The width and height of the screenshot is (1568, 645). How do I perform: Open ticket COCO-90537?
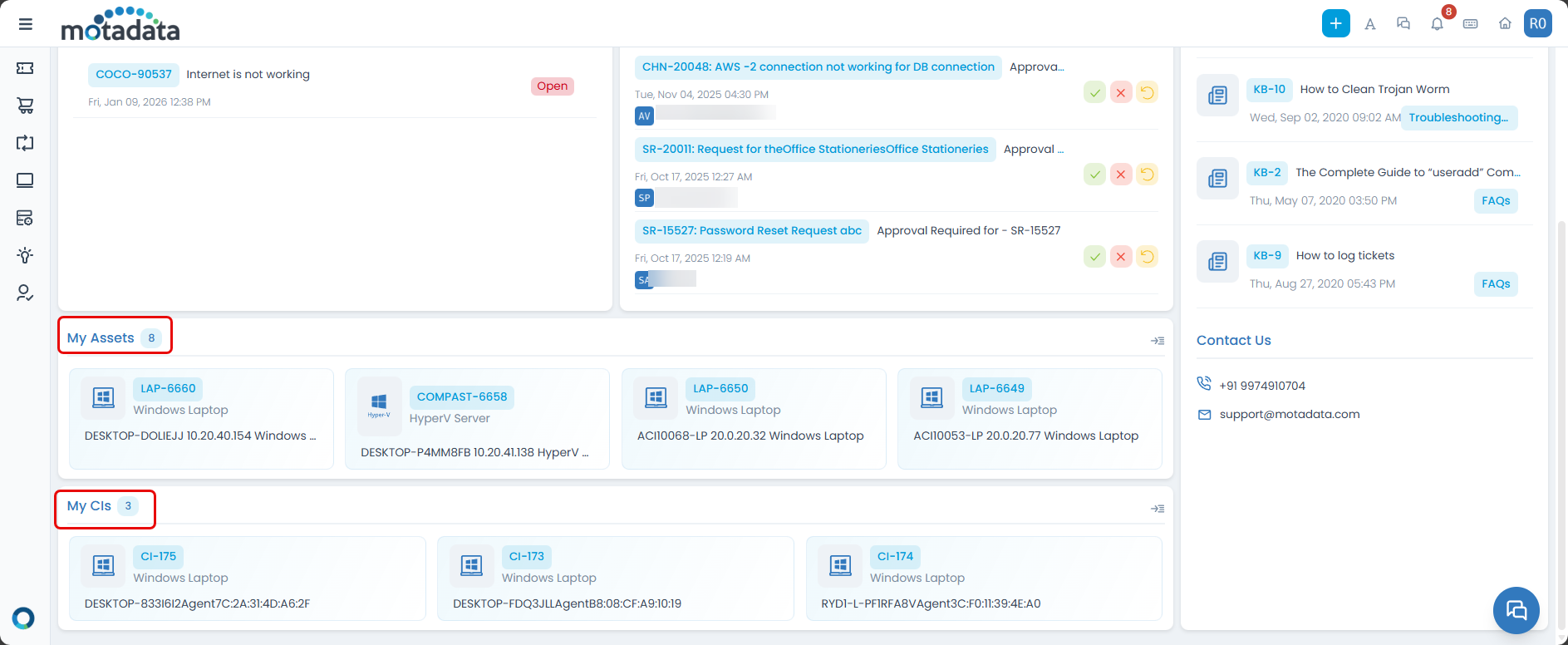(x=134, y=75)
